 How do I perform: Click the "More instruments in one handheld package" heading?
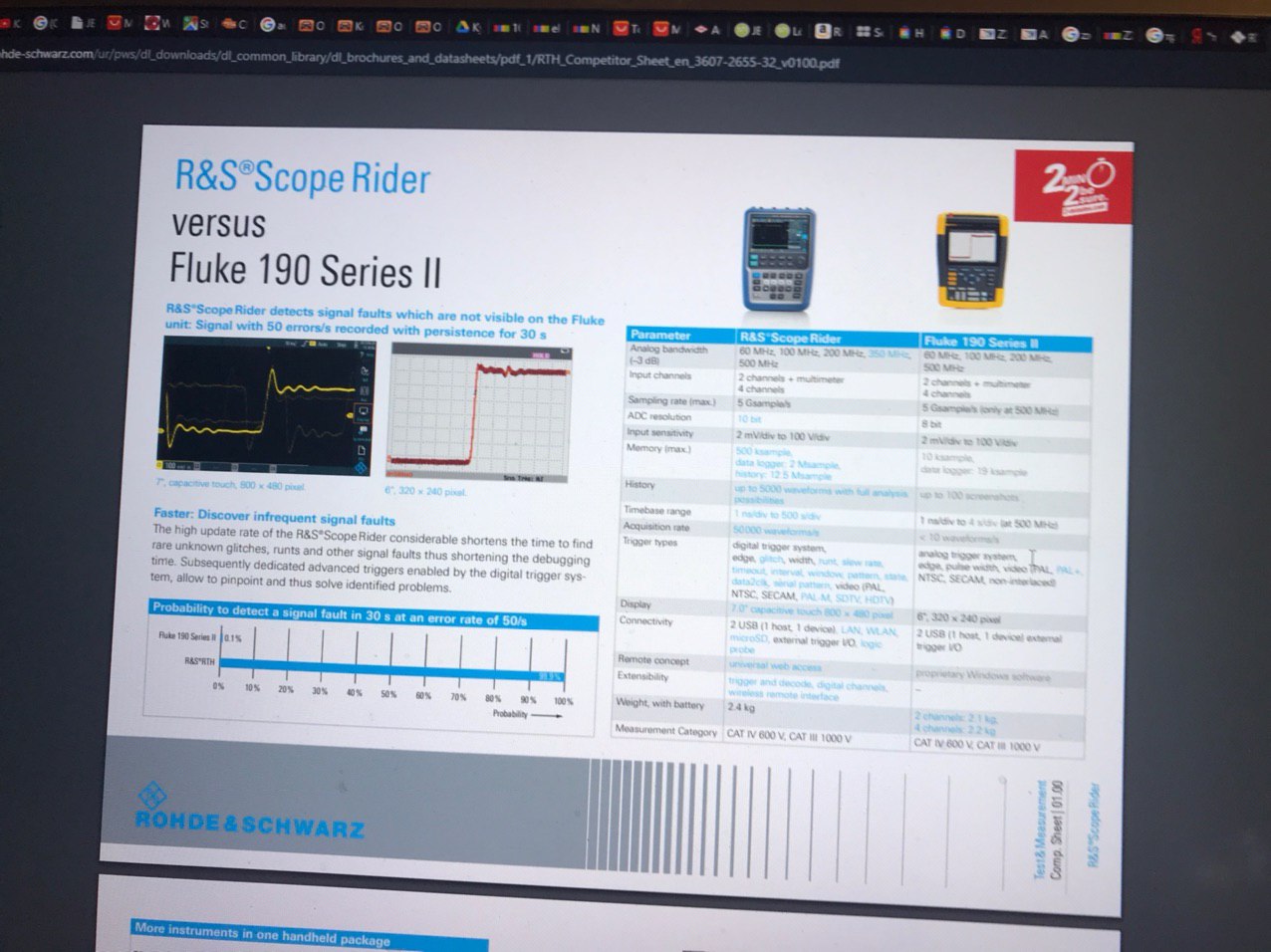click(263, 934)
